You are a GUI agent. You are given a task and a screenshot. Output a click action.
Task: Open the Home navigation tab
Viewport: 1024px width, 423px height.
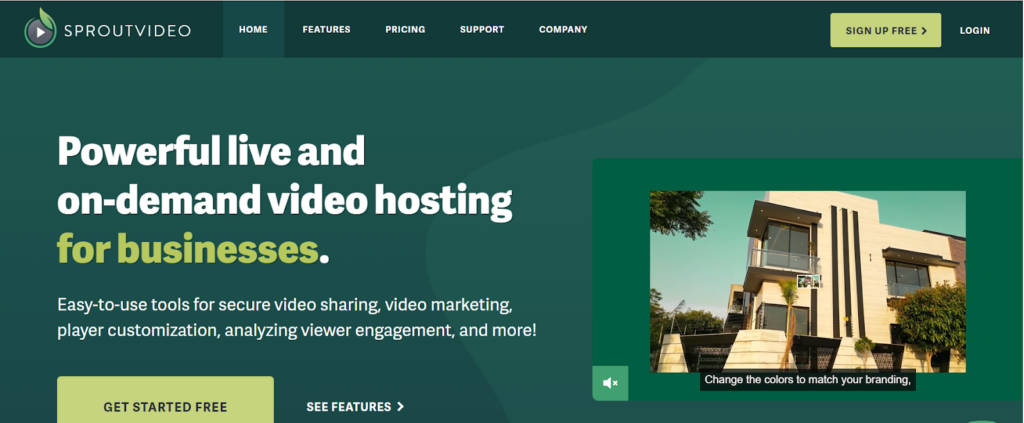253,30
